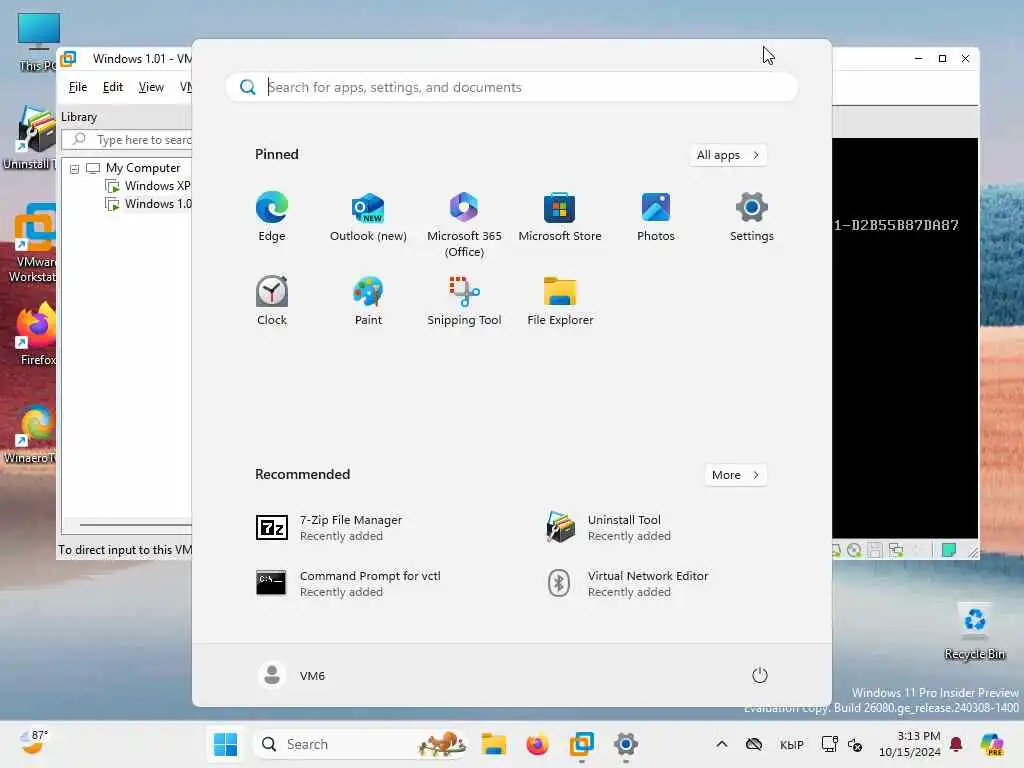The image size is (1024, 768).
Task: Switch to VMware Workstation on taskbar
Action: click(581, 744)
